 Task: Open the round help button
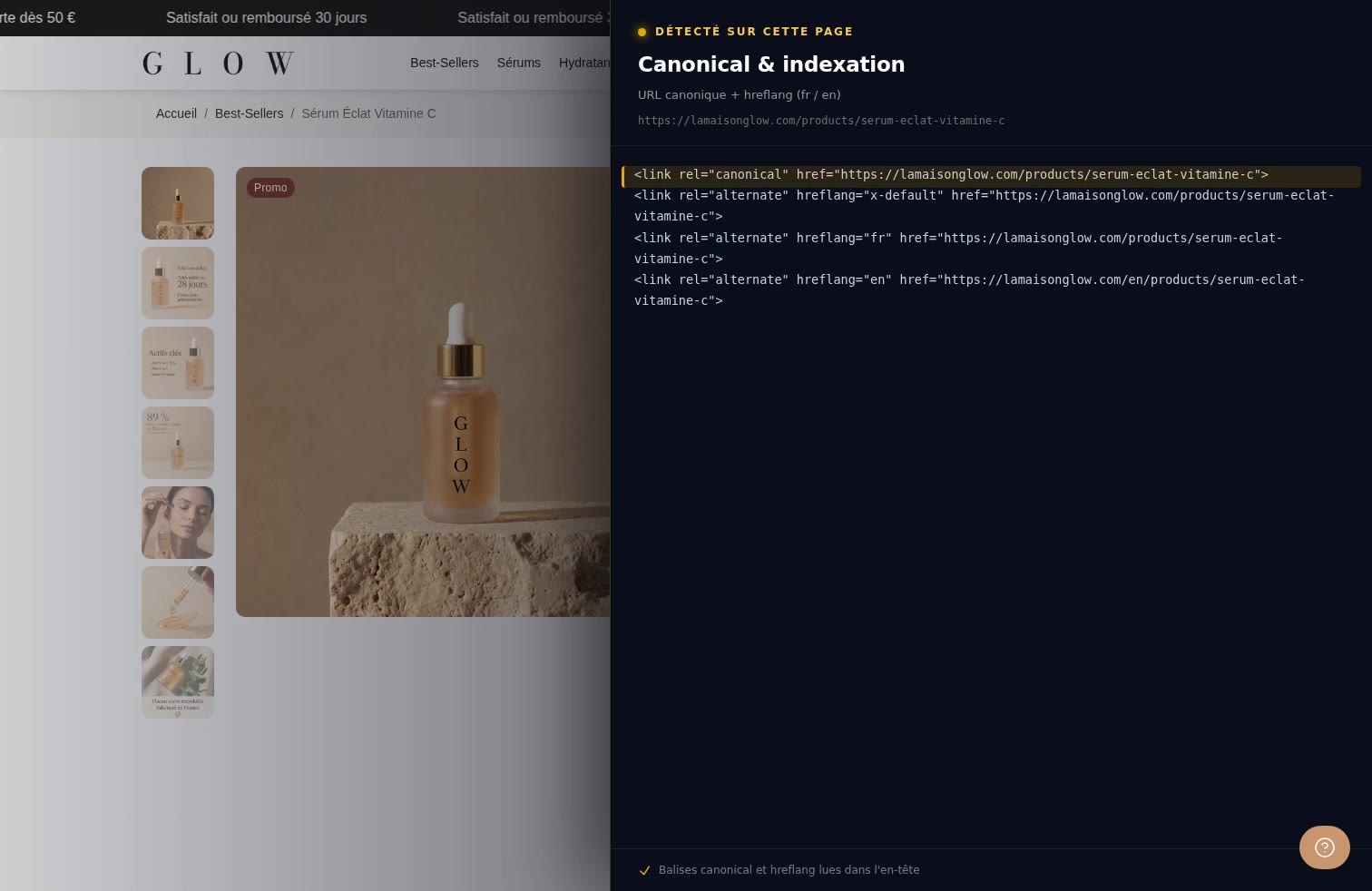[x=1324, y=847]
